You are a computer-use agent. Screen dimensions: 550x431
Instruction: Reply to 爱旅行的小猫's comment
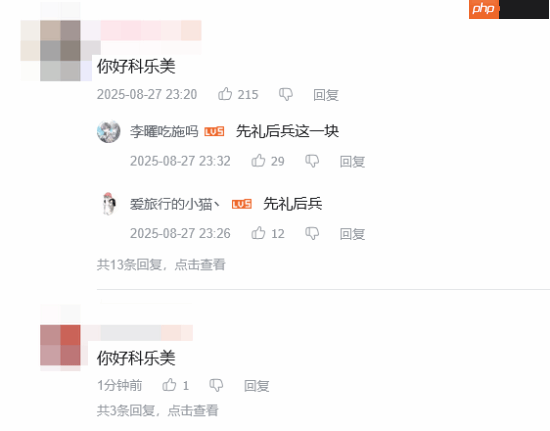pos(352,234)
